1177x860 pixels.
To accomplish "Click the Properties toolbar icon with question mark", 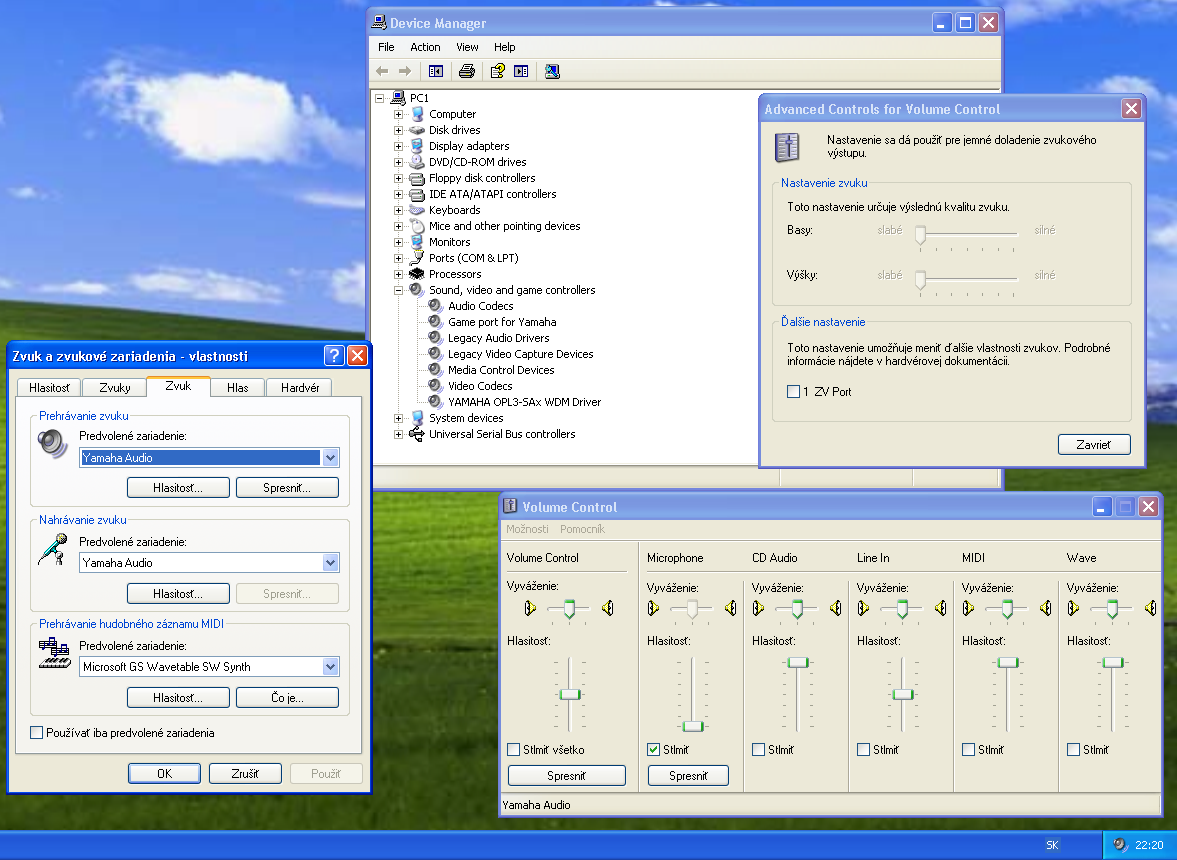I will [x=497, y=71].
